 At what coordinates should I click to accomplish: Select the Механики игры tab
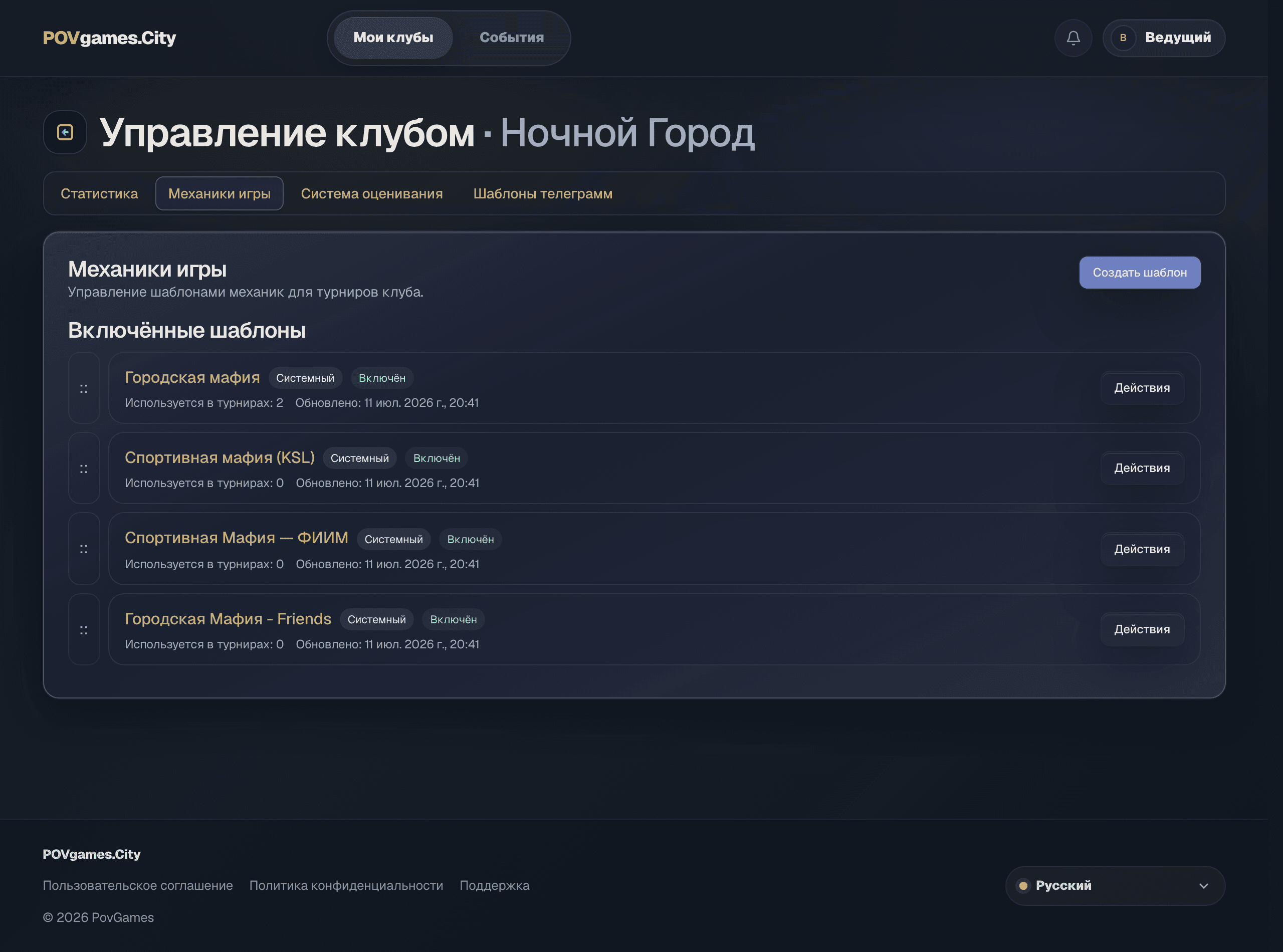pyautogui.click(x=220, y=193)
